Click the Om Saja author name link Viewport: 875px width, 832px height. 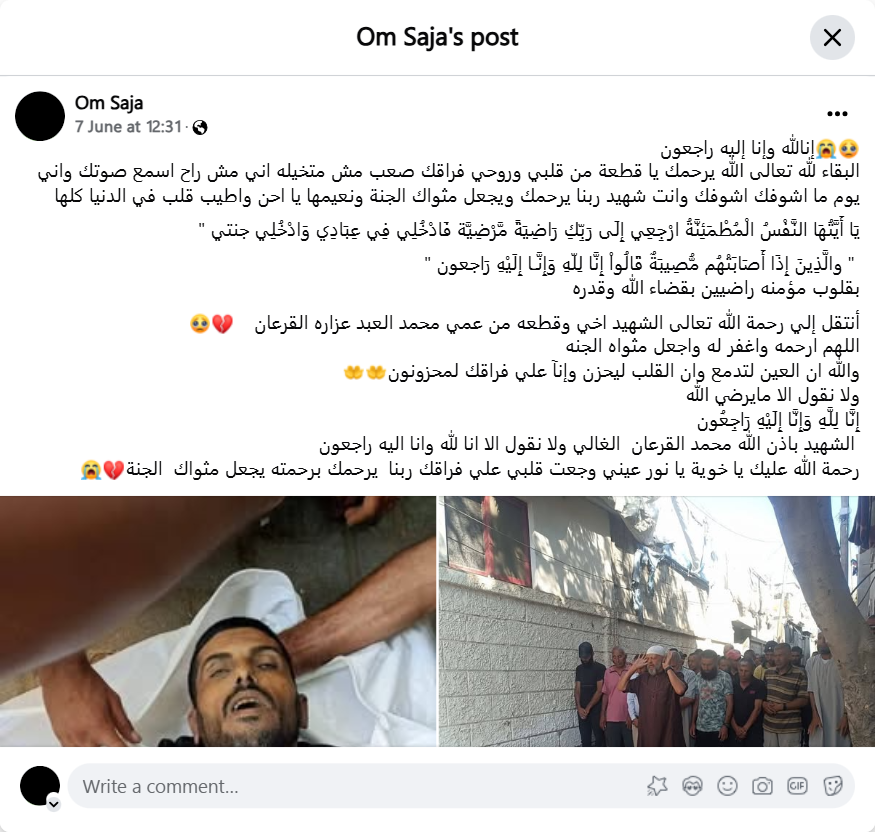109,103
